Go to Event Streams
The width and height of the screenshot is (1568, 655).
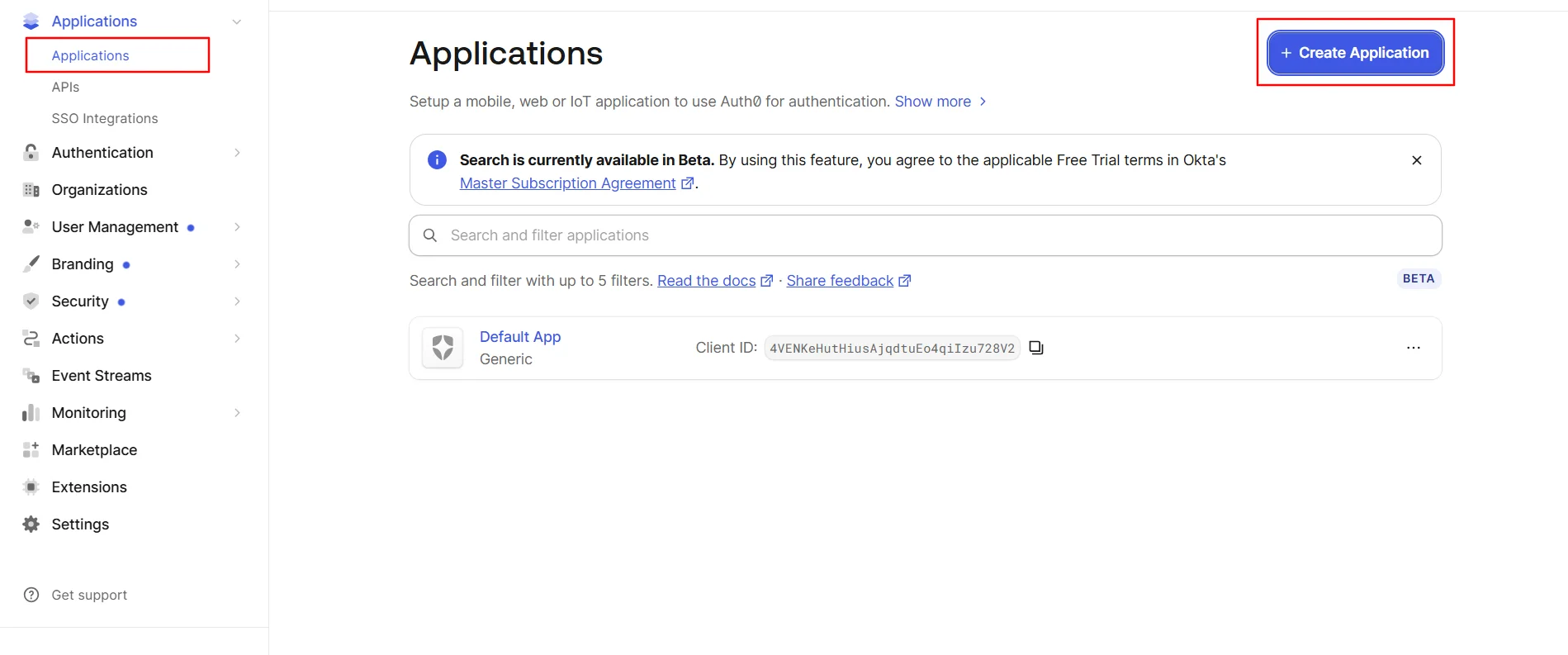pos(102,376)
